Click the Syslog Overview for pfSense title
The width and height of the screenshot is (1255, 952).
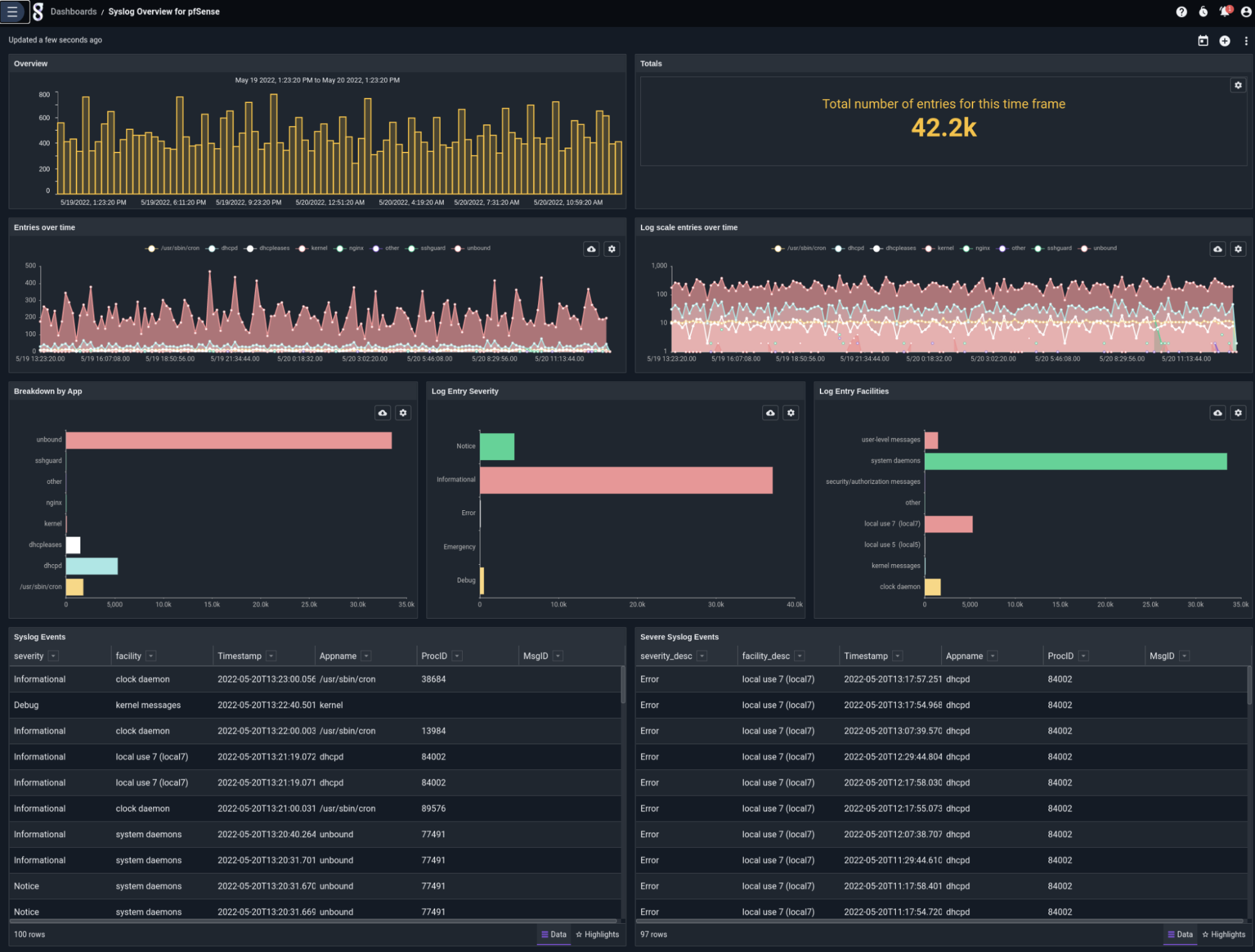(x=164, y=12)
